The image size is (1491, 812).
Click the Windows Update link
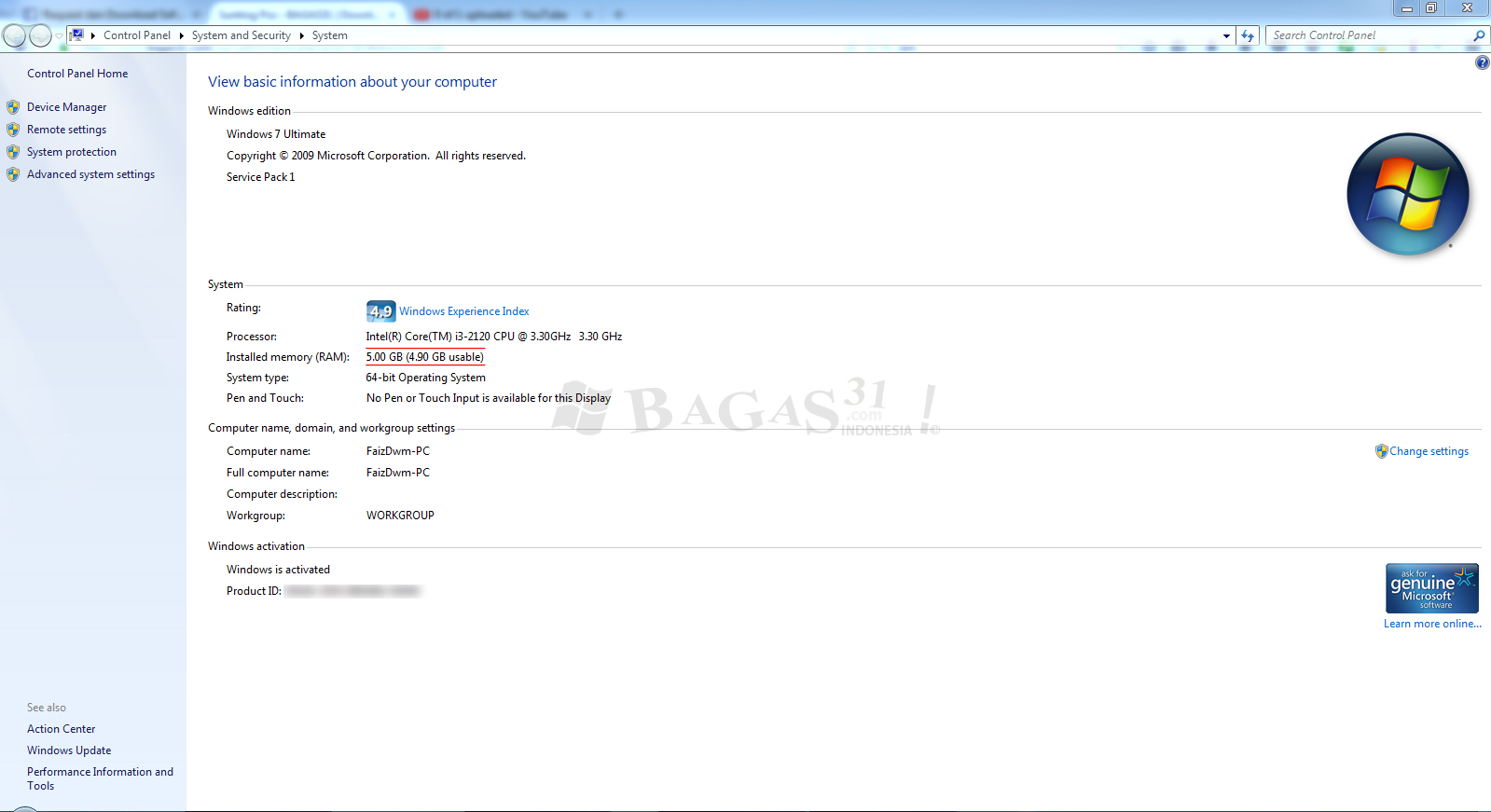[x=69, y=750]
